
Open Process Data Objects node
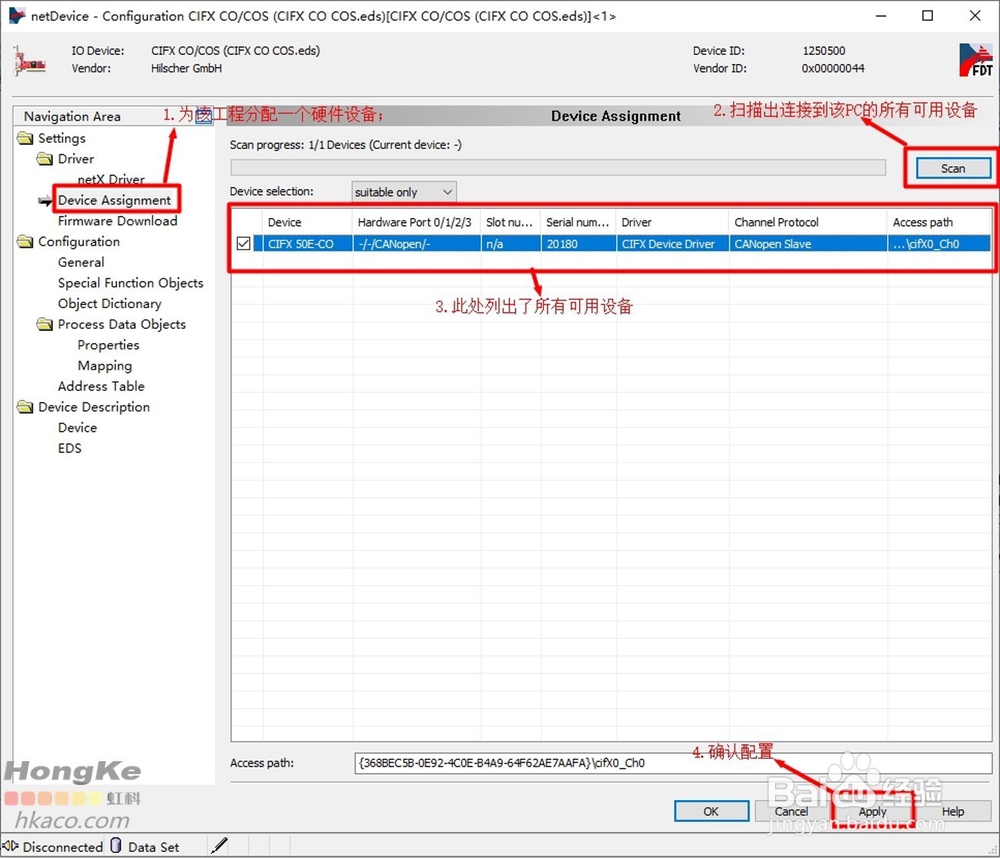tap(122, 324)
